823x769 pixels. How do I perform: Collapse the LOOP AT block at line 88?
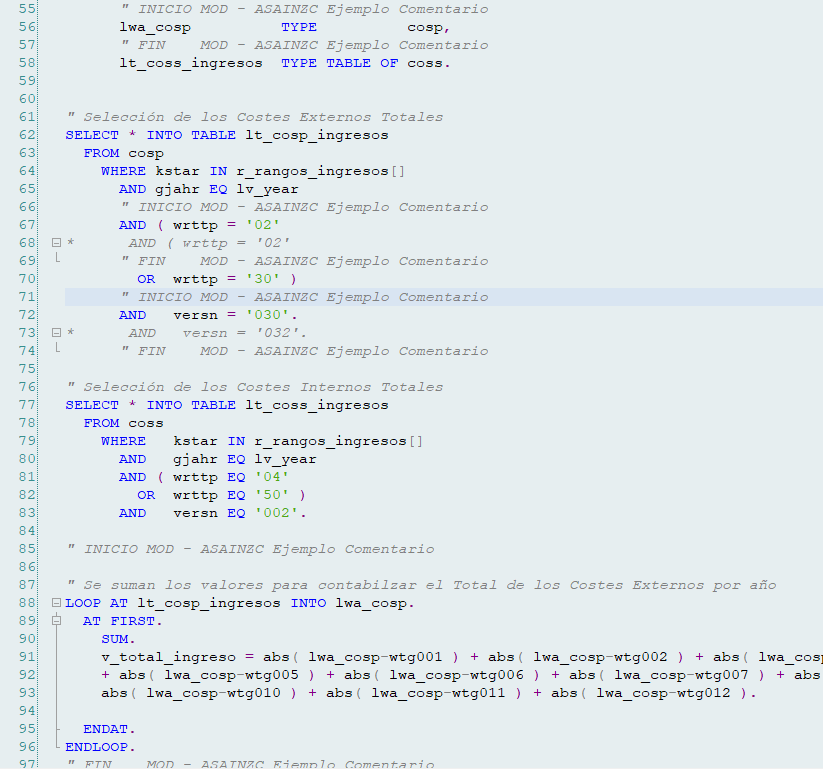[x=57, y=603]
